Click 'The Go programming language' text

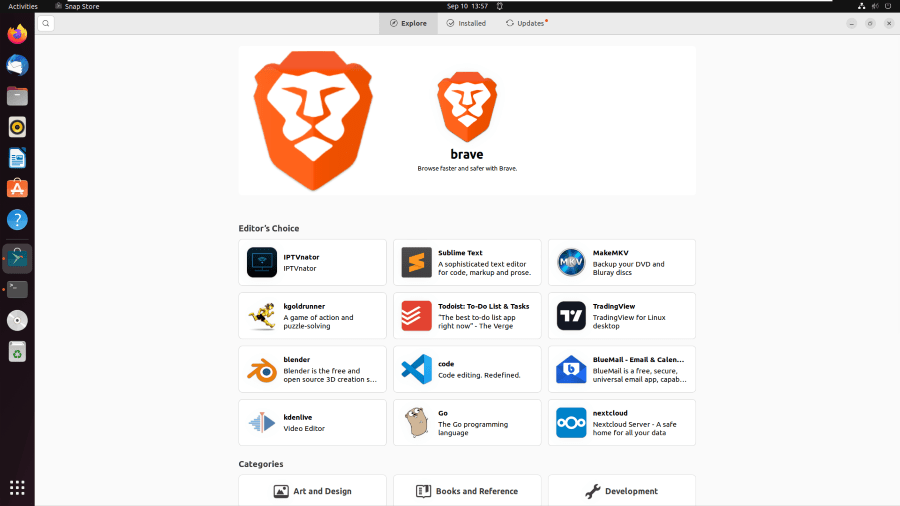point(473,429)
